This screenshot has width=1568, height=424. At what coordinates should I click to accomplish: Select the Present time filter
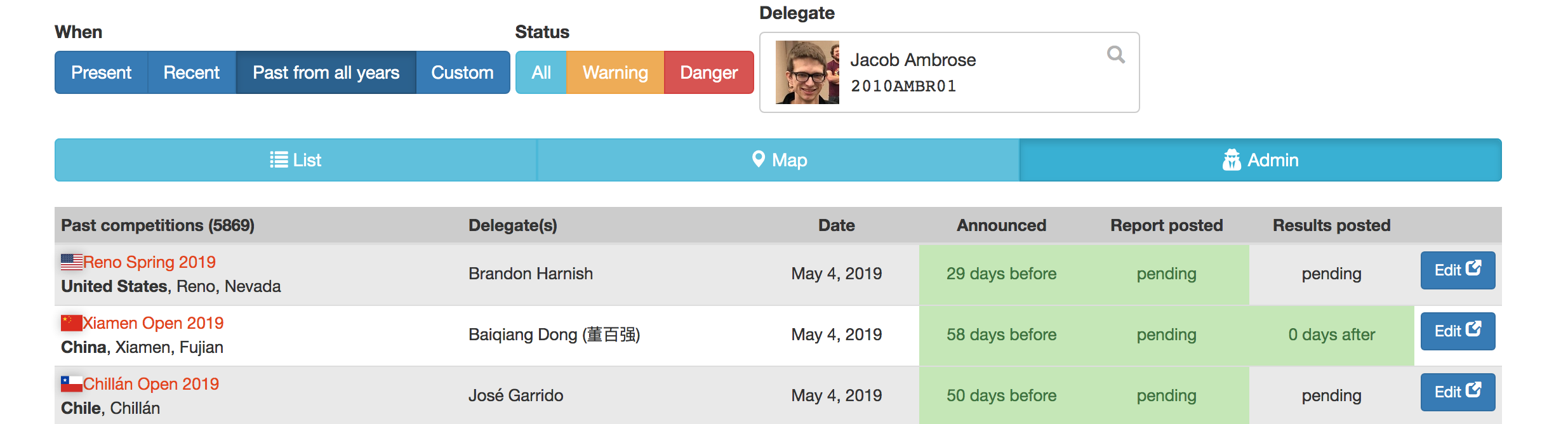[x=101, y=72]
